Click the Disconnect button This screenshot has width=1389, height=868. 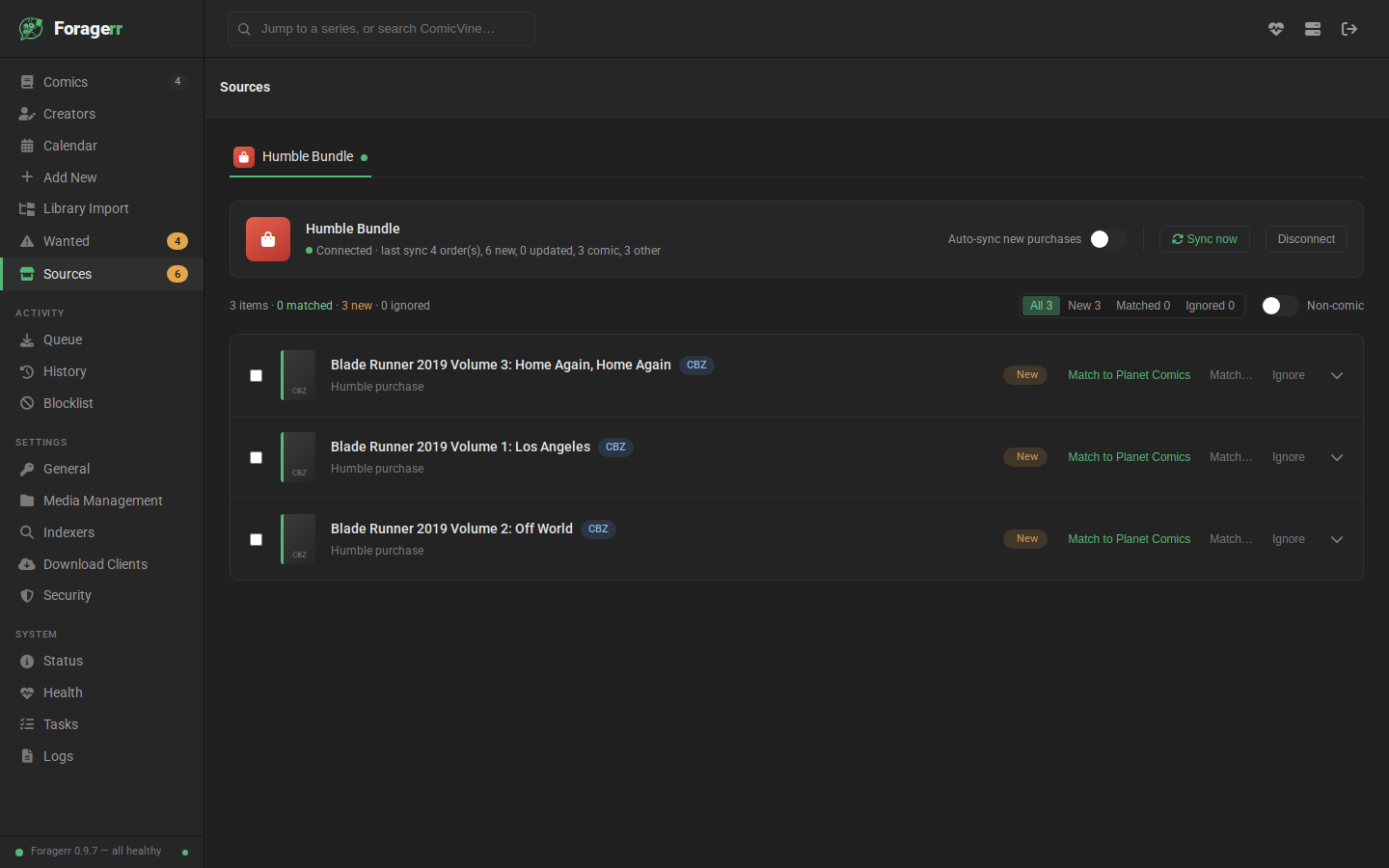click(x=1306, y=239)
